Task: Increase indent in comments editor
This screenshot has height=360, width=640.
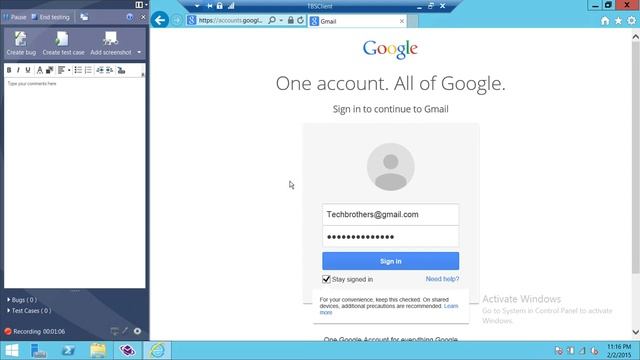Action: [110, 70]
